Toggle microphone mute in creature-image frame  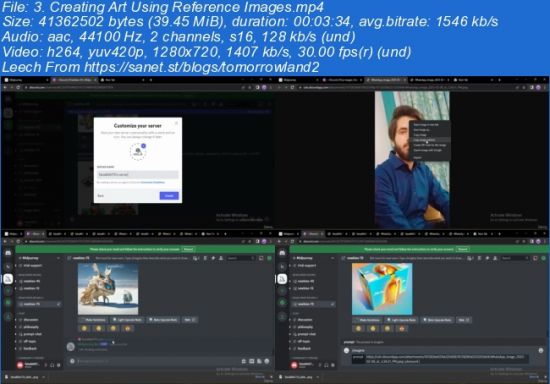tap(45, 365)
